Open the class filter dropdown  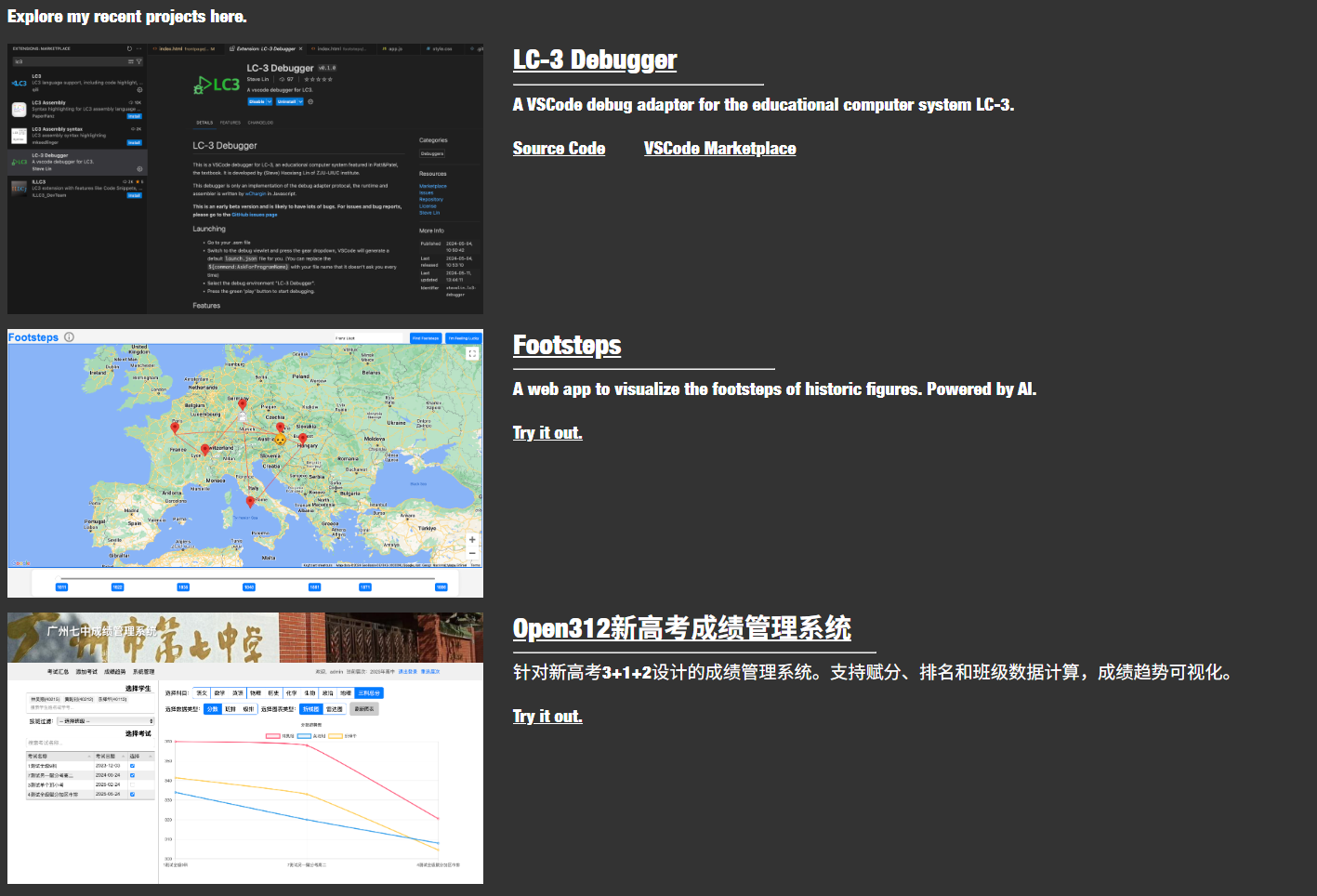click(x=105, y=721)
